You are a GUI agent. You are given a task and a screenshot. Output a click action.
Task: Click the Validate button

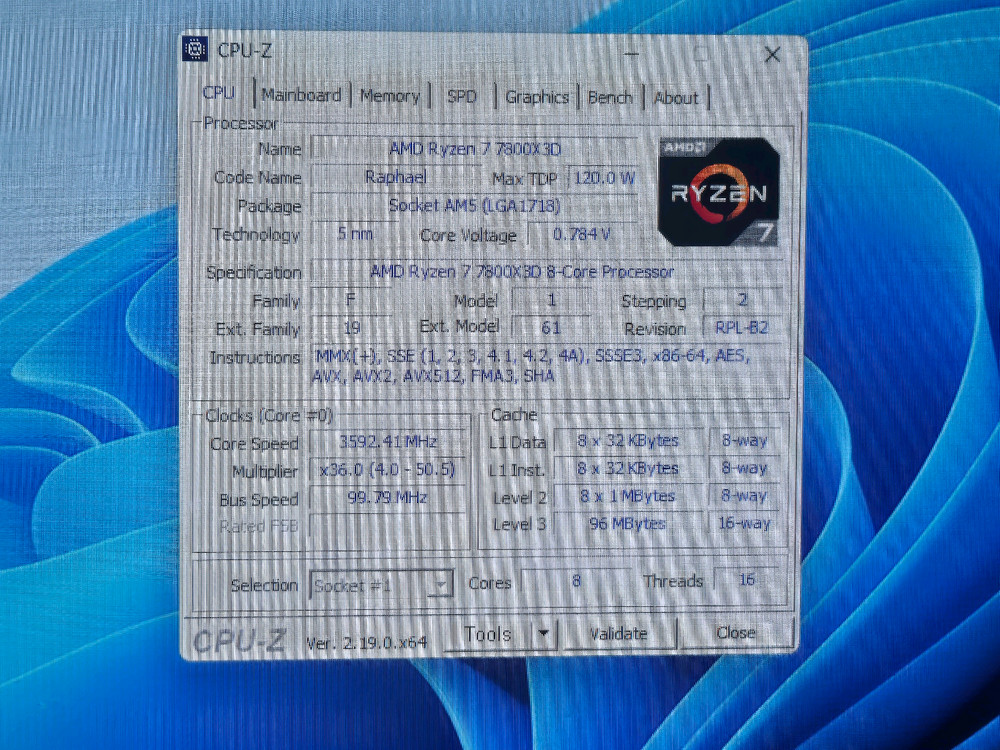[620, 632]
